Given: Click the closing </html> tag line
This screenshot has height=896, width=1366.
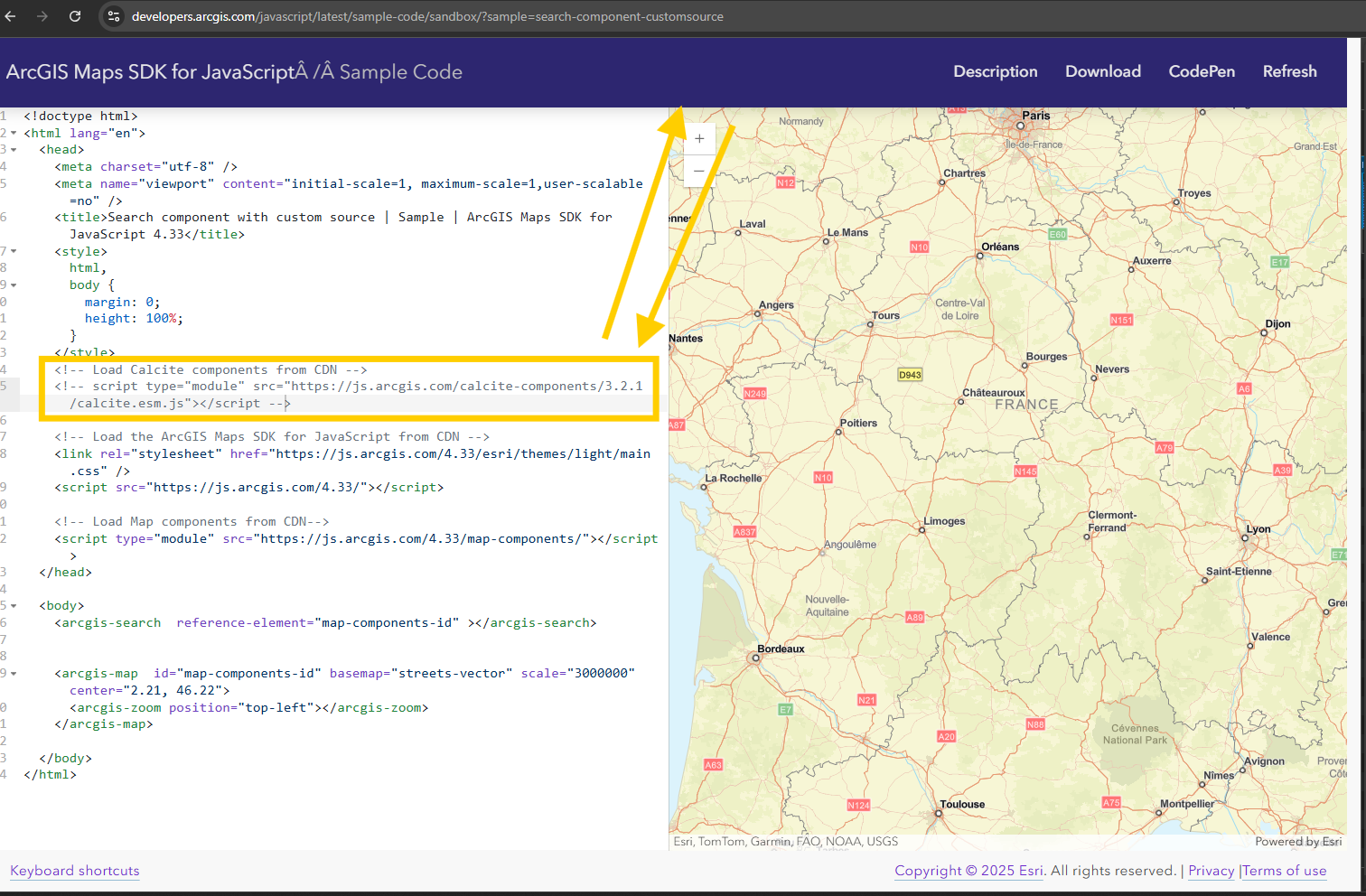Looking at the screenshot, I should [x=50, y=775].
